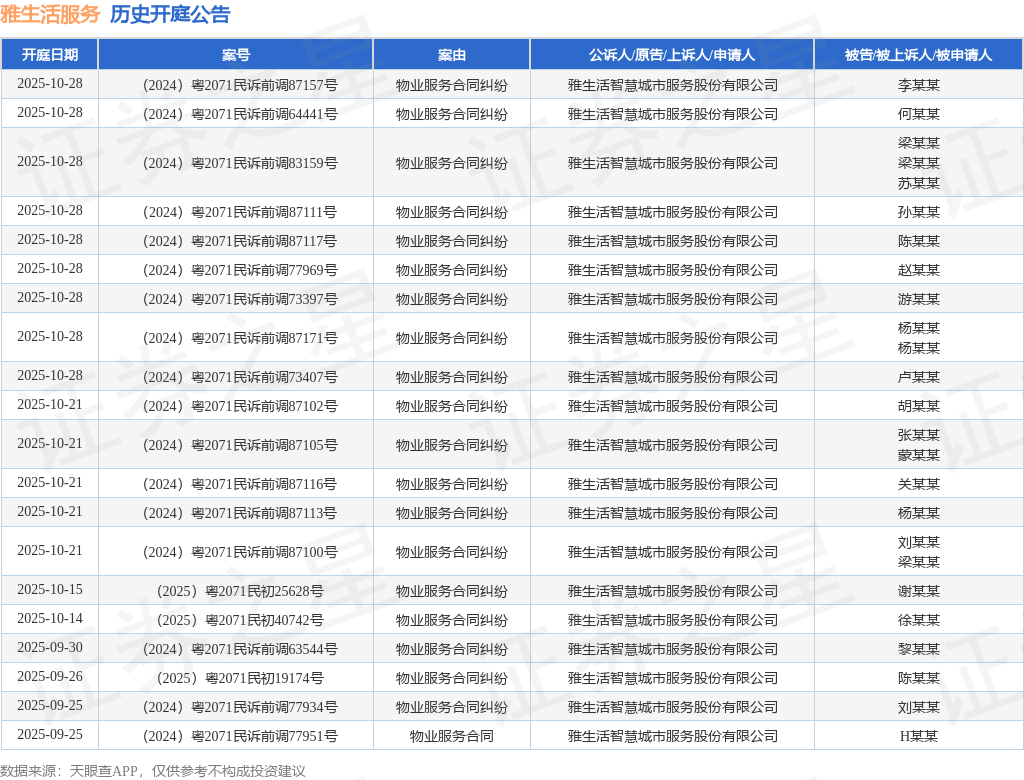Screen dimensions: 1024x780
Task: Click defendant 游某某
Action: (x=918, y=299)
